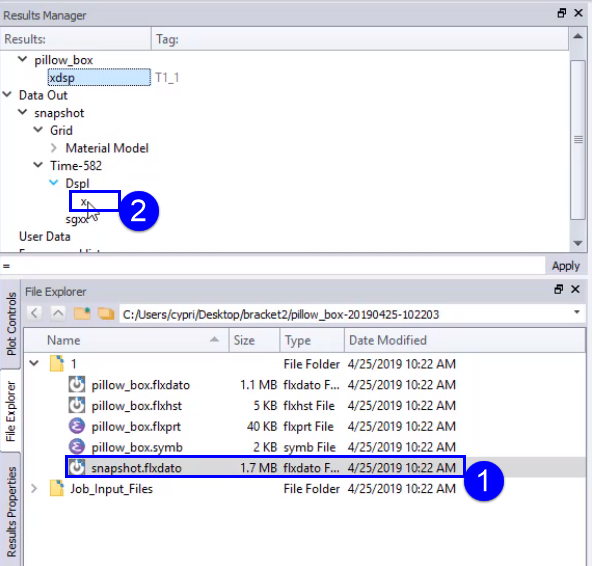Collapse the Grid tree node

38,130
